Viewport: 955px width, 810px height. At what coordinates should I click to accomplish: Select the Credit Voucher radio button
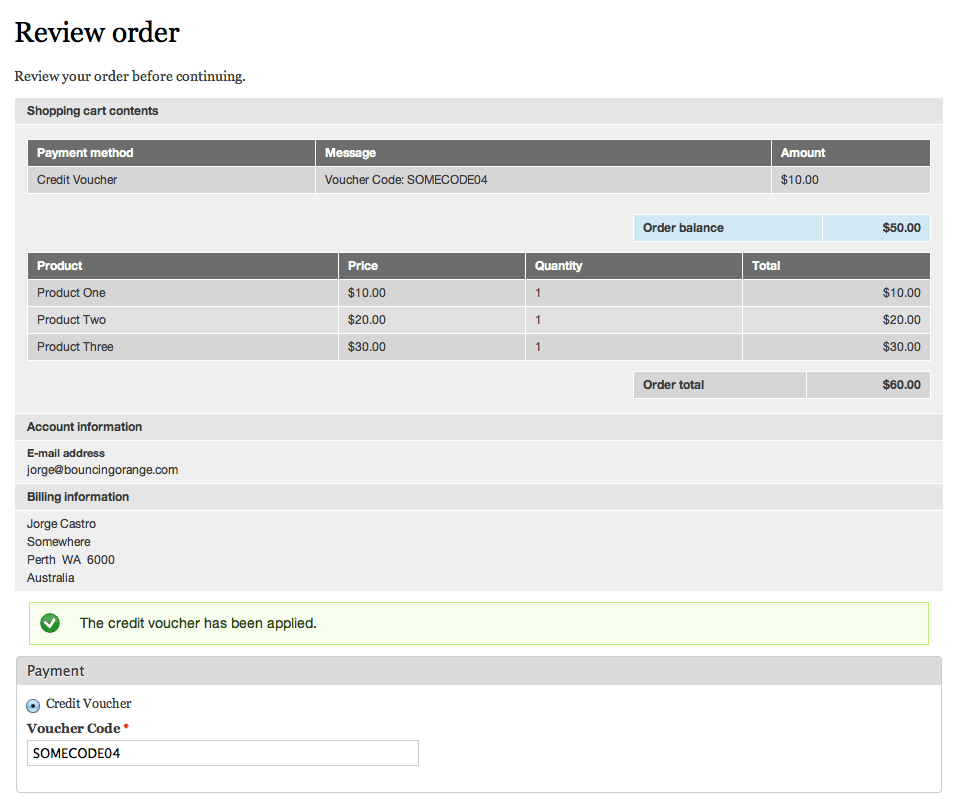click(x=33, y=705)
